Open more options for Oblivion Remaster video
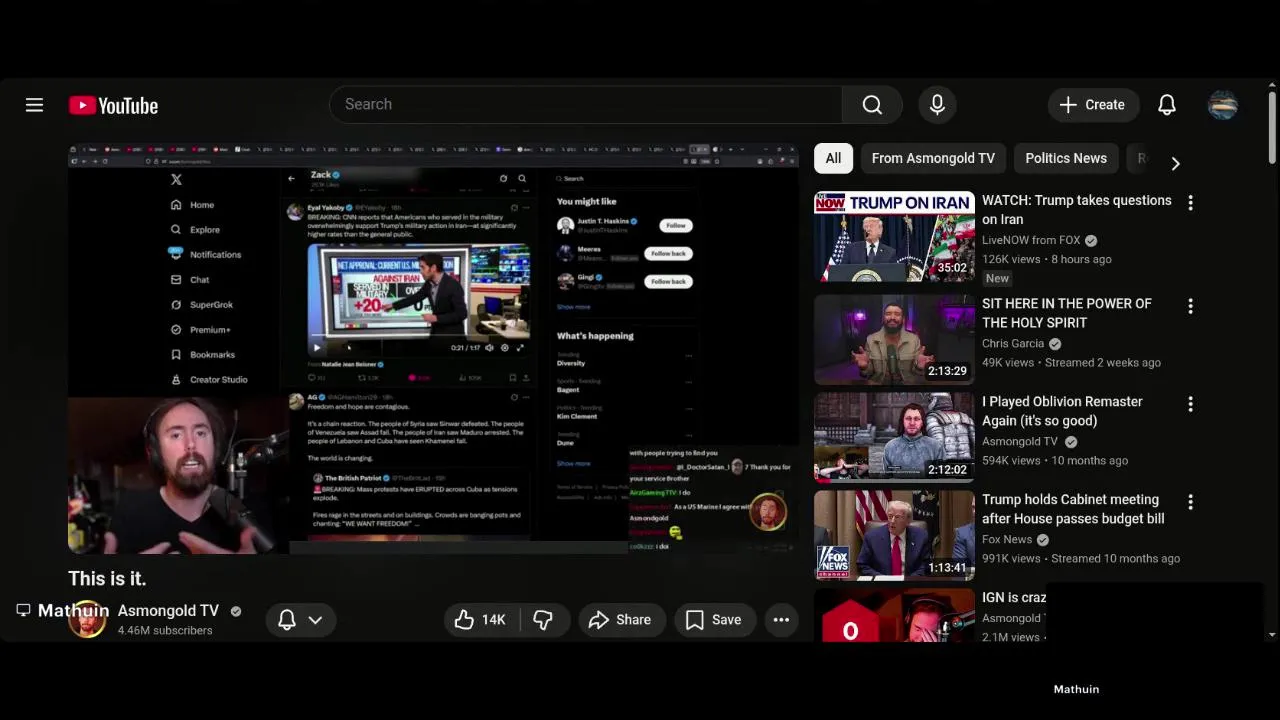1280x720 pixels. pyautogui.click(x=1190, y=404)
